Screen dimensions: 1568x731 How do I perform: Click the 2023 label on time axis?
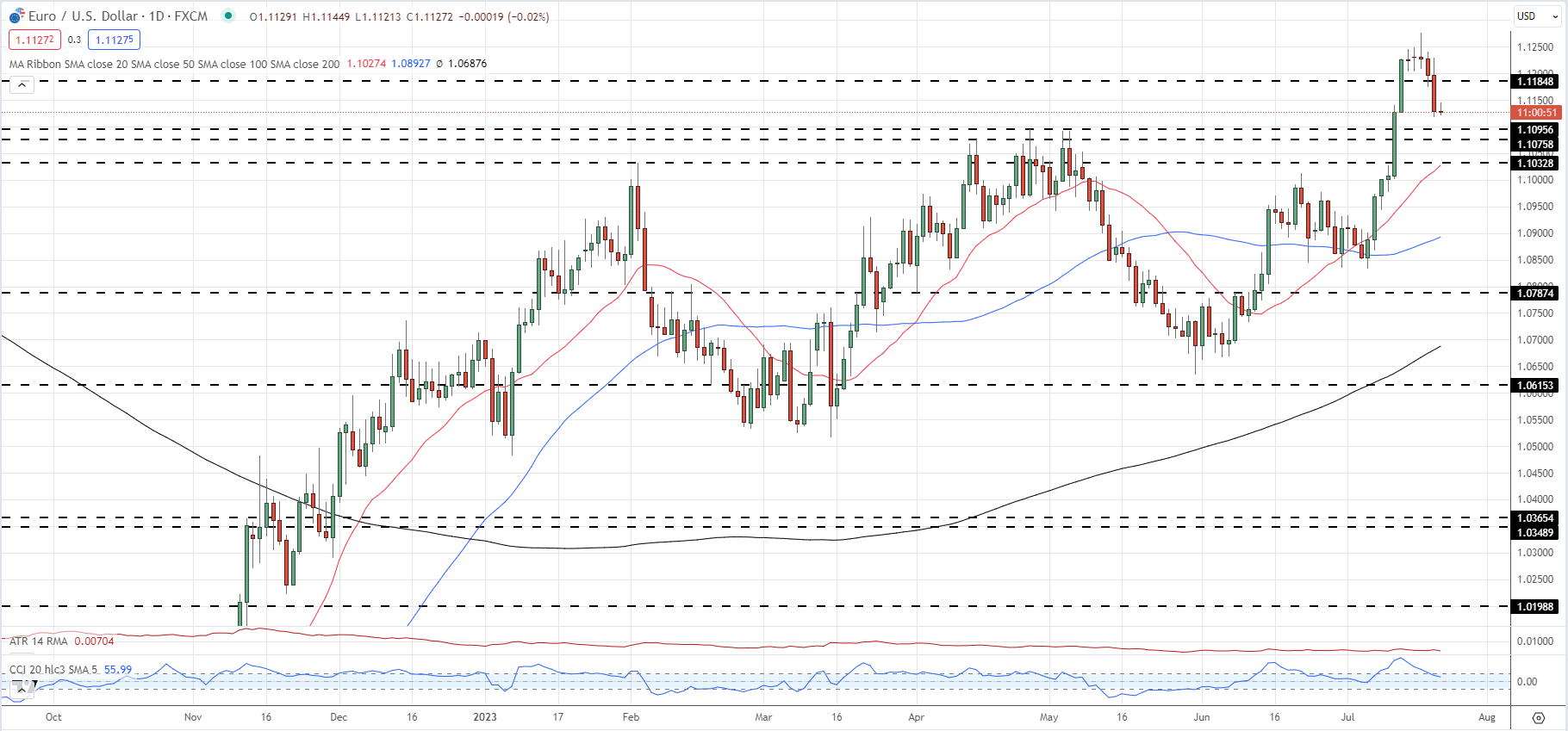pos(485,717)
